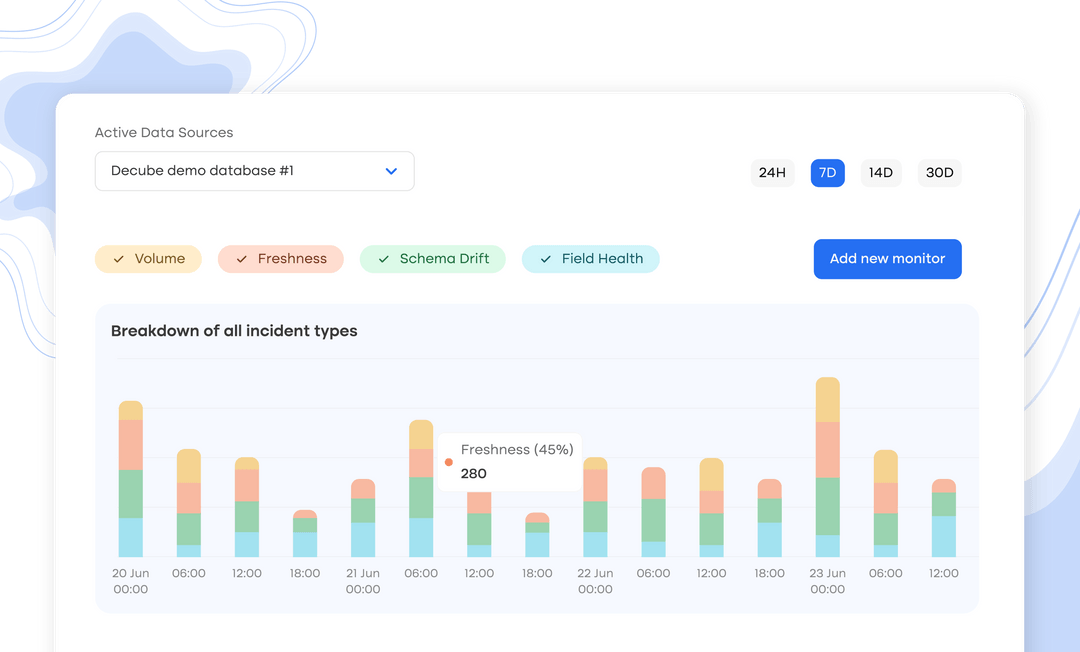Click the checkmark icon on Field Health chip
Image resolution: width=1080 pixels, height=652 pixels.
coord(544,258)
